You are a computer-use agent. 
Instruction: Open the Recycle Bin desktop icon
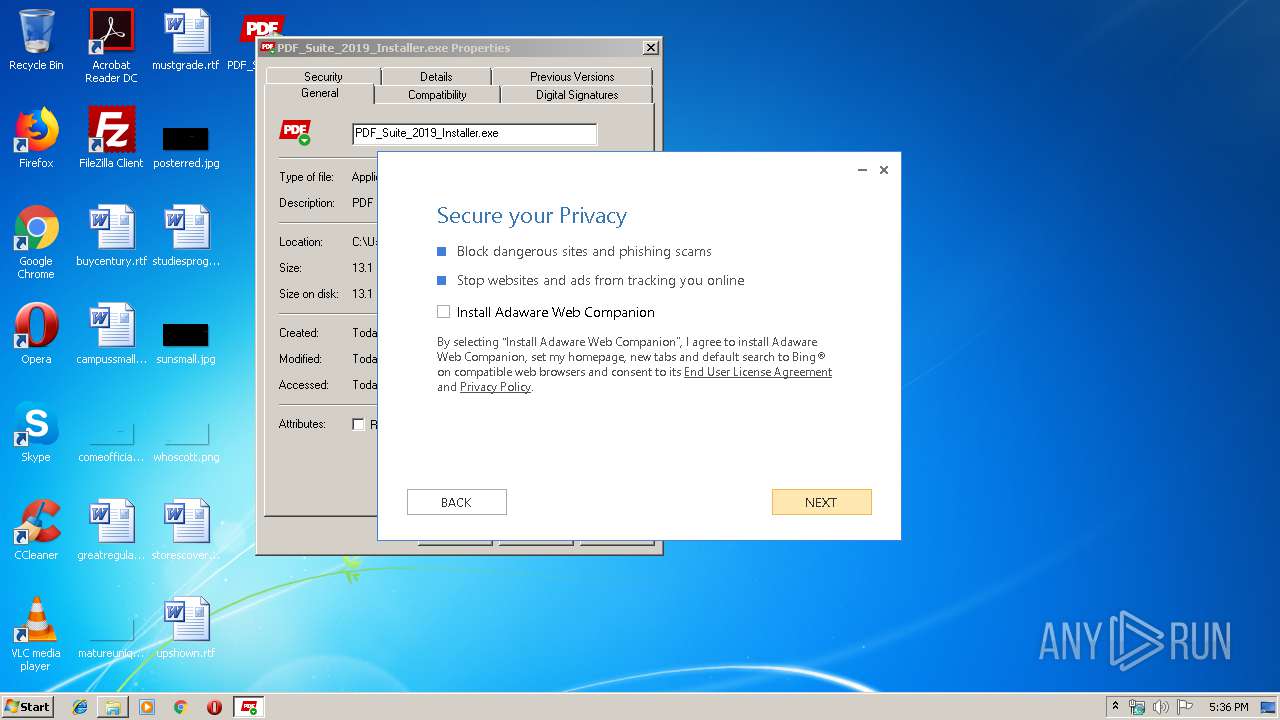[36, 40]
